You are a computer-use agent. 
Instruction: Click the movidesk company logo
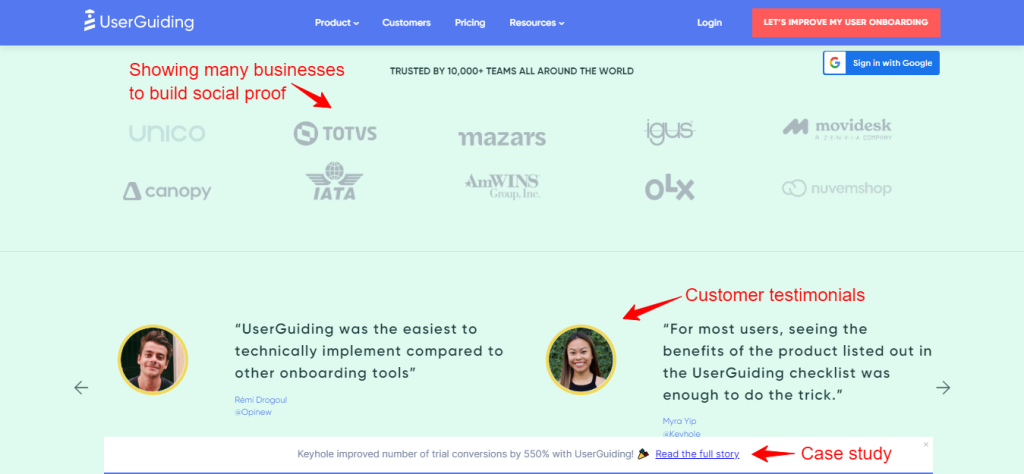(x=837, y=129)
